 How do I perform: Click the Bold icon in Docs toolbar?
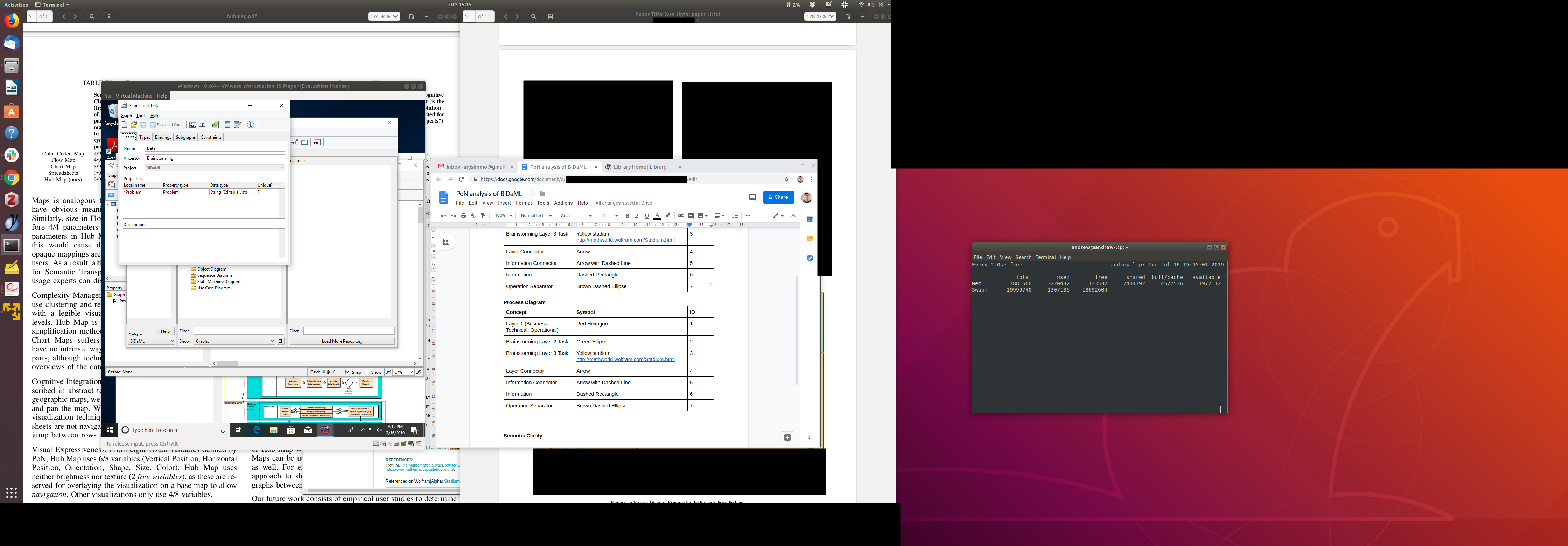[627, 216]
